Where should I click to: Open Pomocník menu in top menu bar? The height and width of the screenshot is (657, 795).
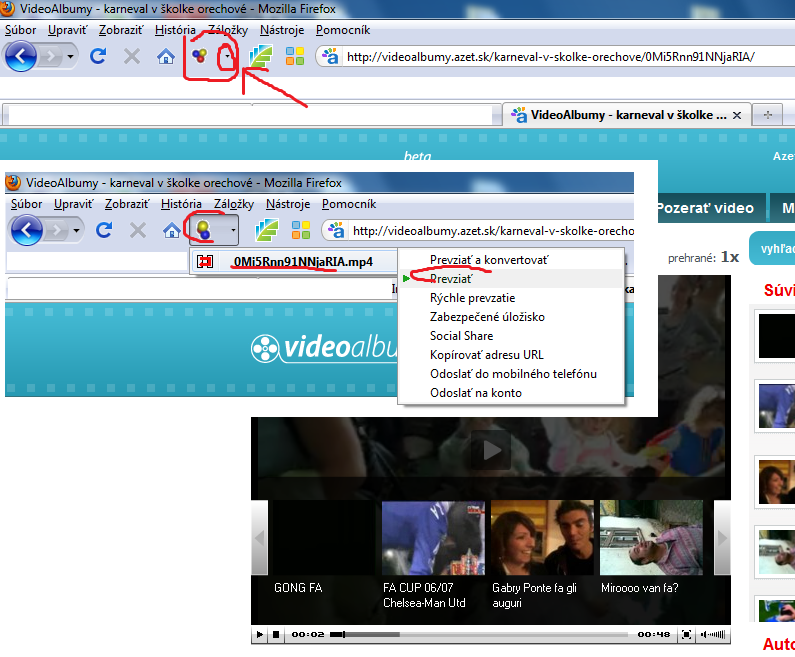pyautogui.click(x=343, y=30)
